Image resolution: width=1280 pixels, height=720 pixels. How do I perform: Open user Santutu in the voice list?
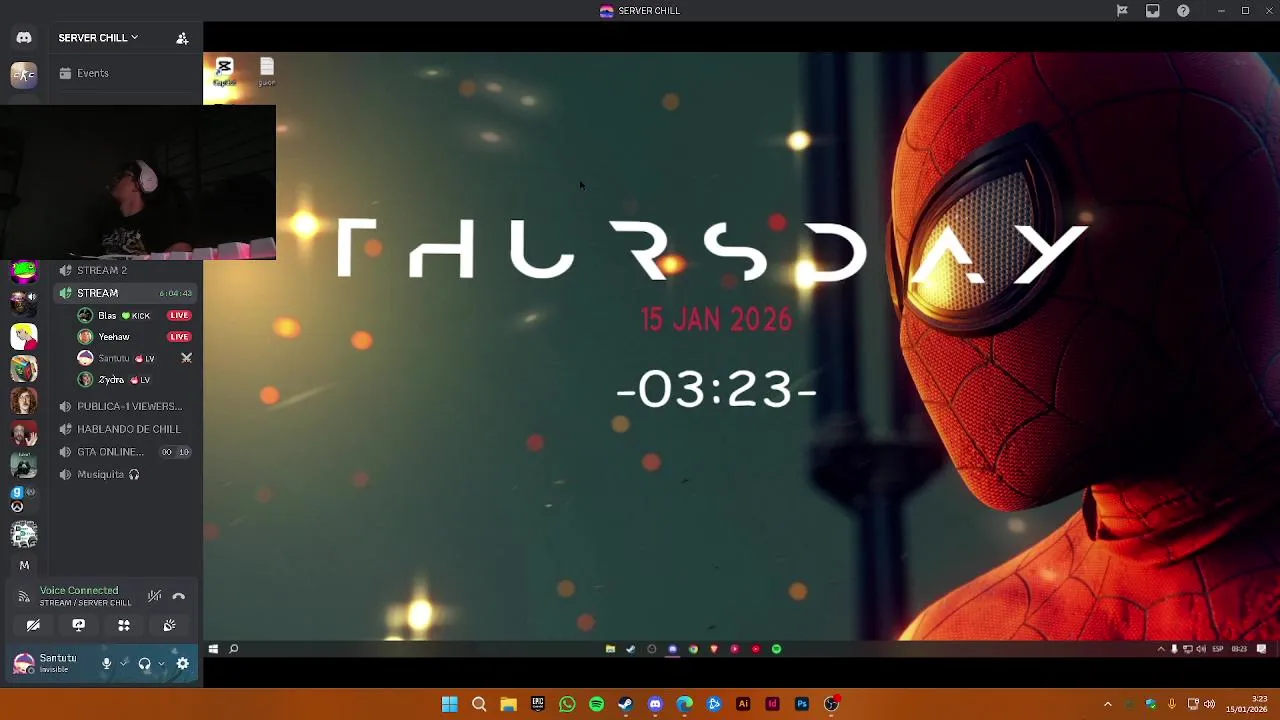[113, 358]
